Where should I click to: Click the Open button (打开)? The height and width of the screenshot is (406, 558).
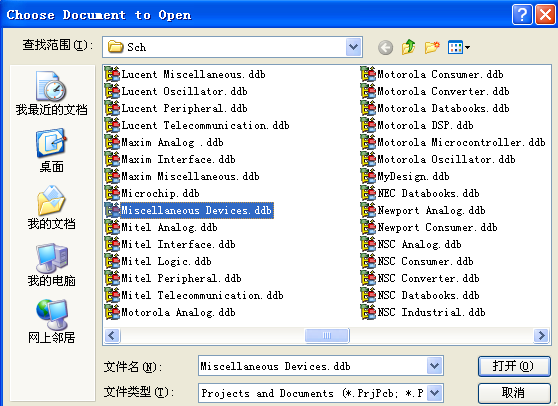tap(514, 366)
